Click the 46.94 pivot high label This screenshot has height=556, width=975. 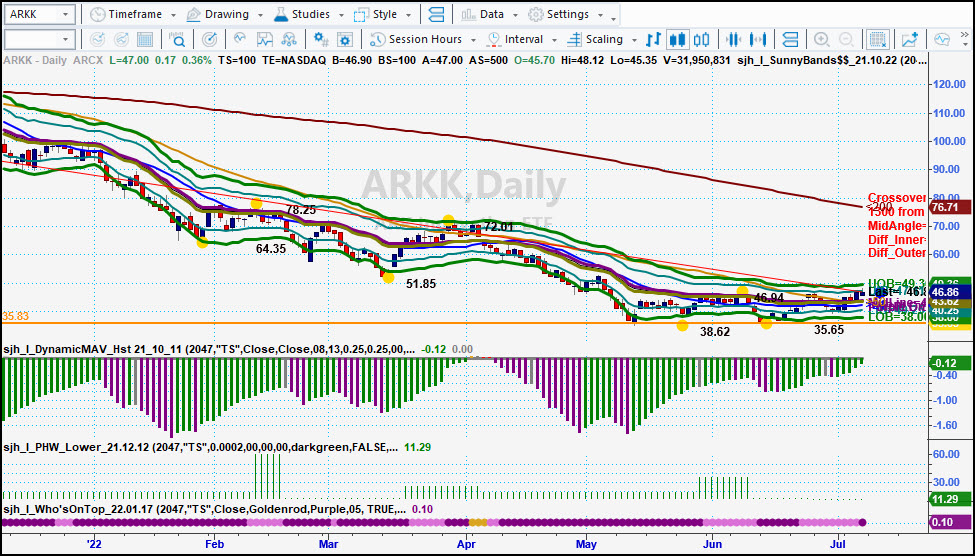(x=767, y=297)
